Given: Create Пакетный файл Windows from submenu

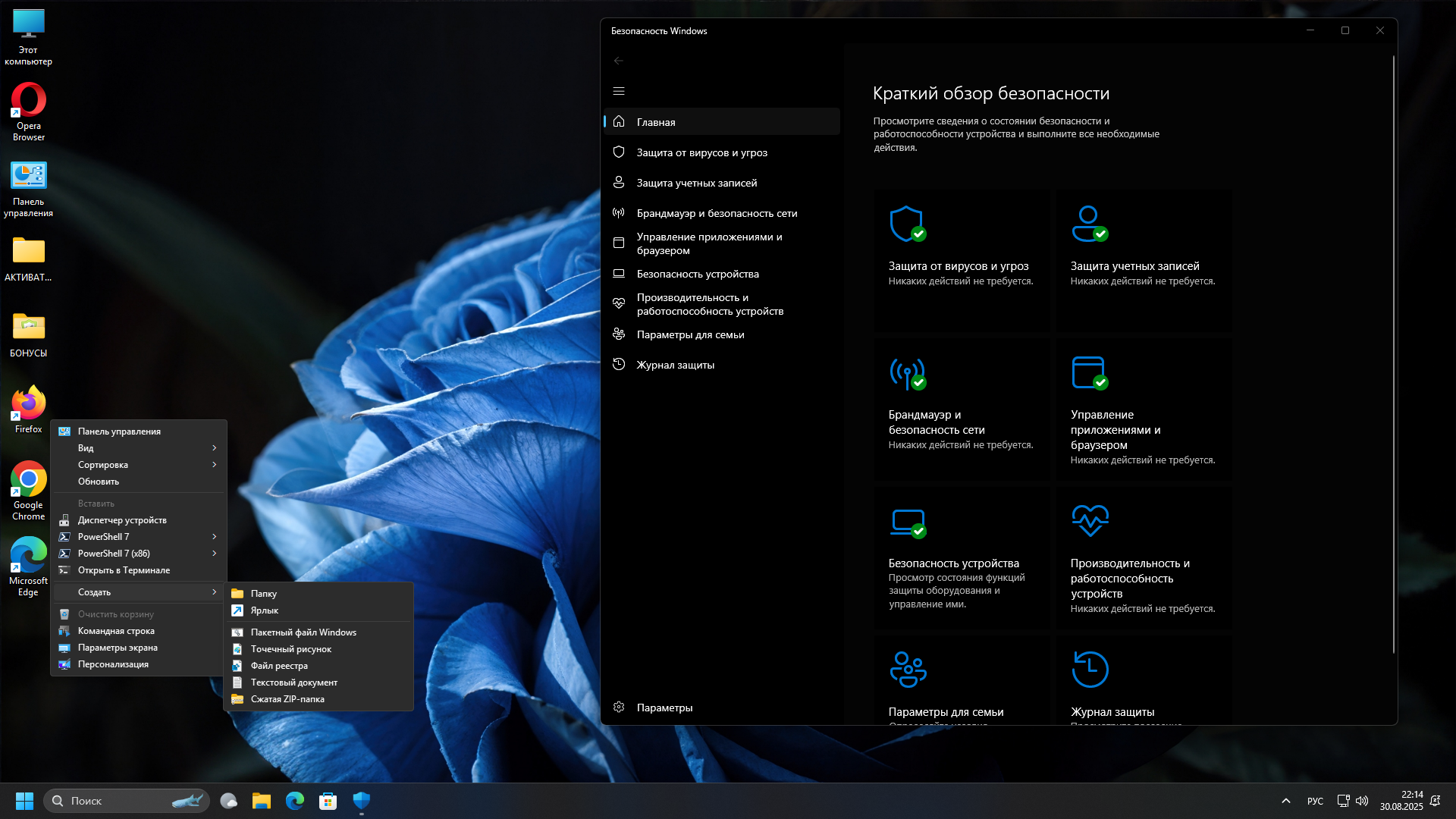Looking at the screenshot, I should pos(318,632).
